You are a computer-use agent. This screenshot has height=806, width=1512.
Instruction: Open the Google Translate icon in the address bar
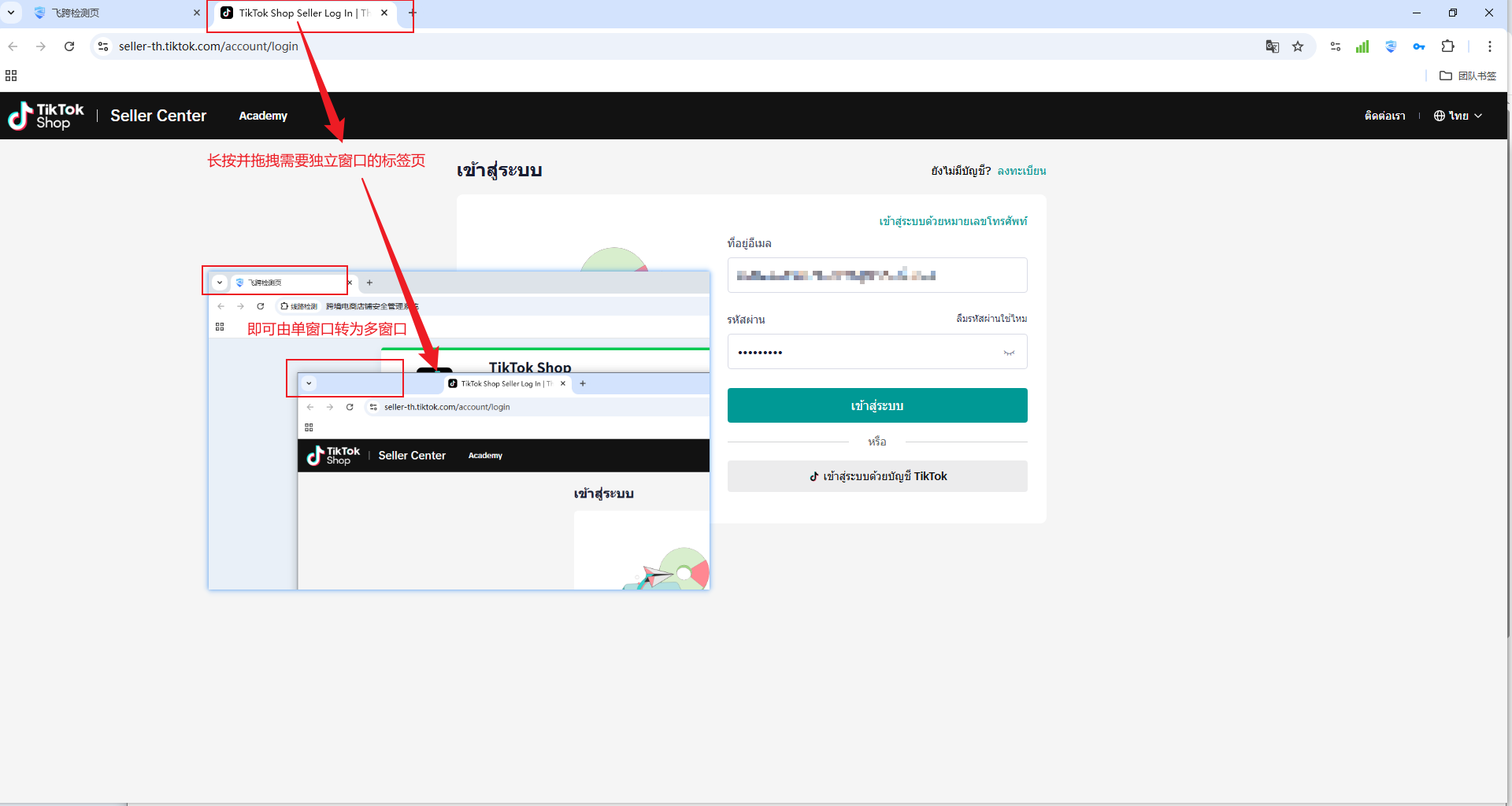(1272, 46)
